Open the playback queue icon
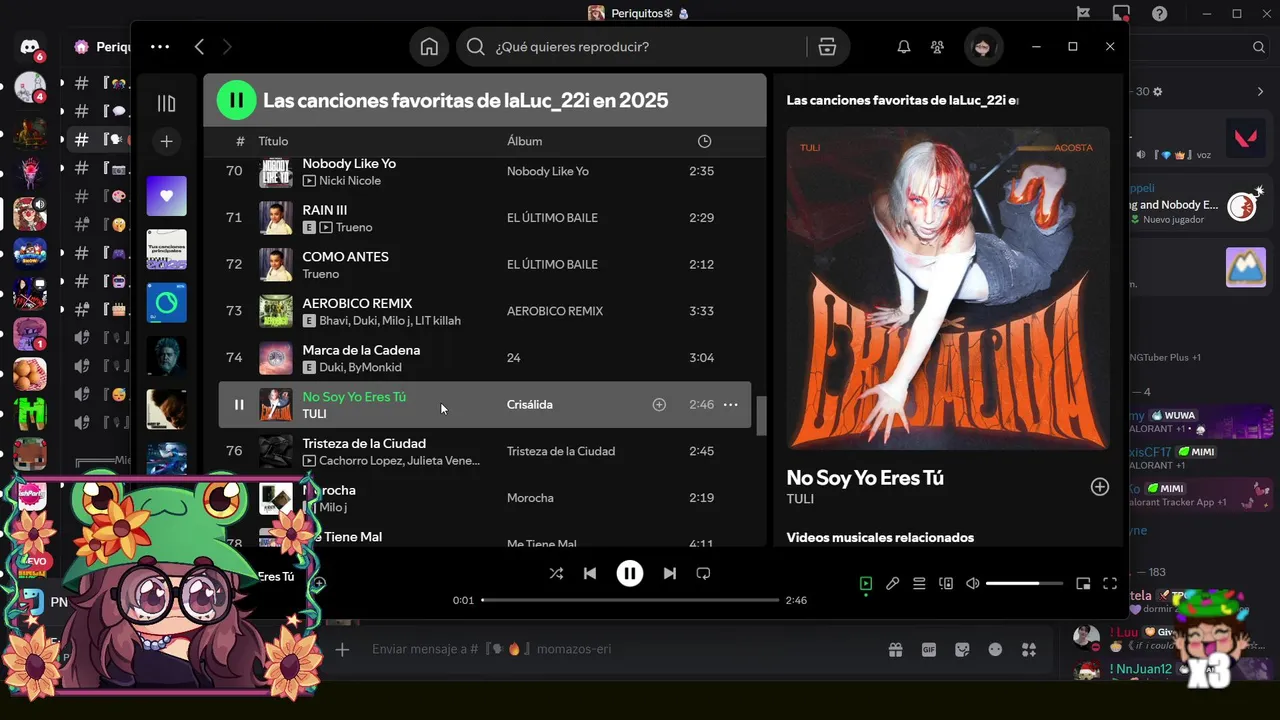 pos(919,583)
